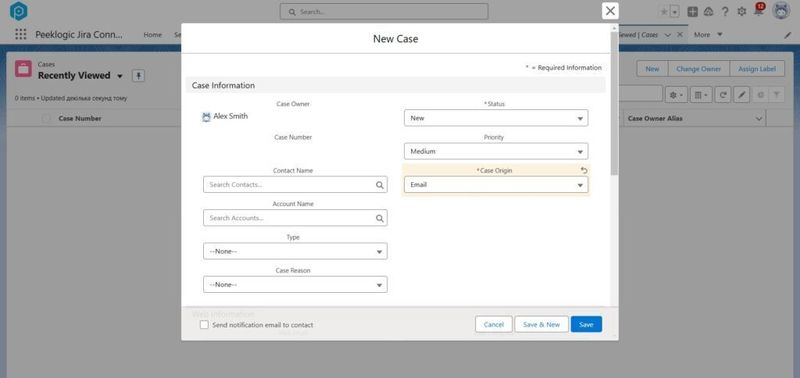Refresh the Cases list
The image size is (800, 378).
click(x=722, y=94)
